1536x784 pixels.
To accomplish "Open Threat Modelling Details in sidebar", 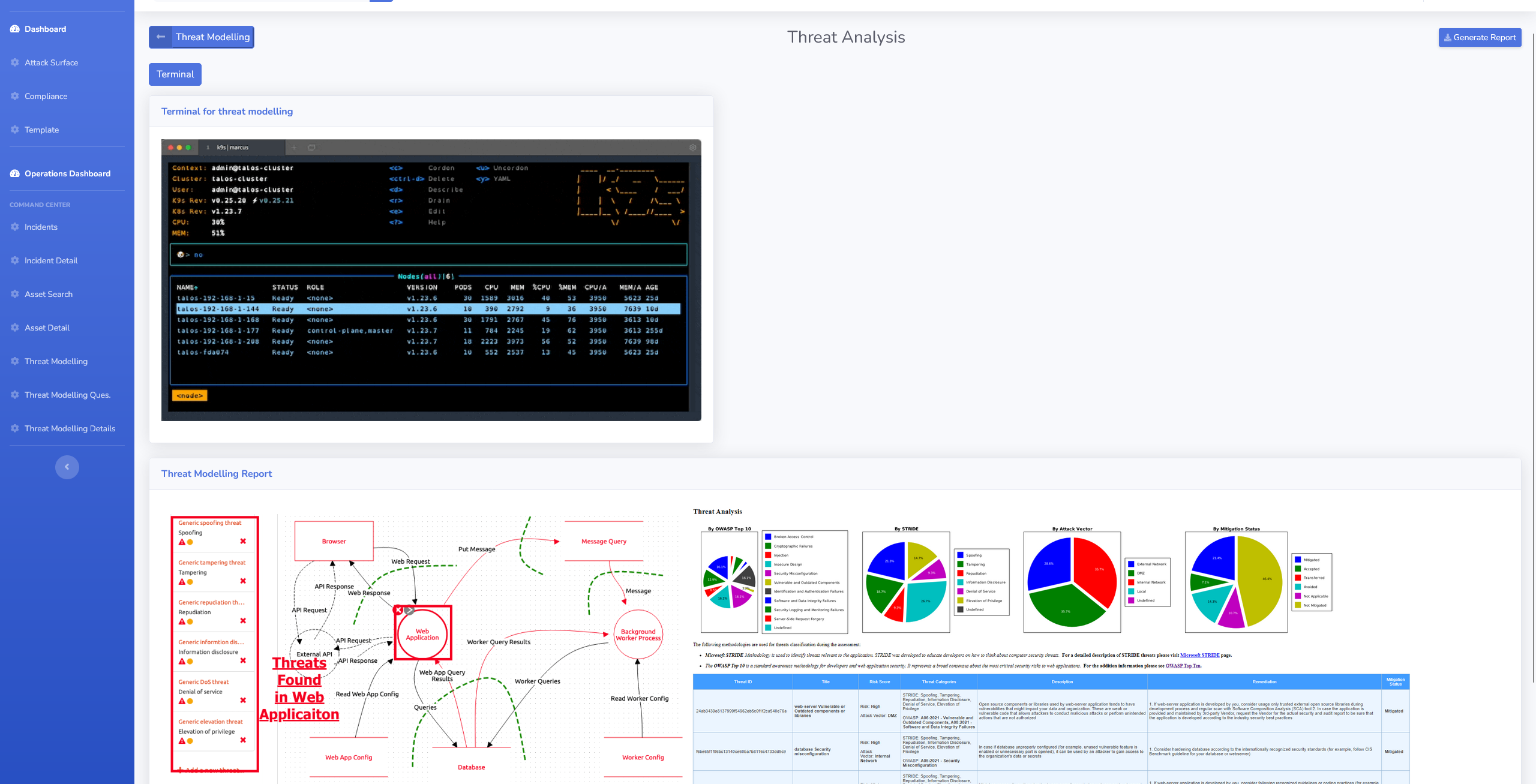I will 70,428.
